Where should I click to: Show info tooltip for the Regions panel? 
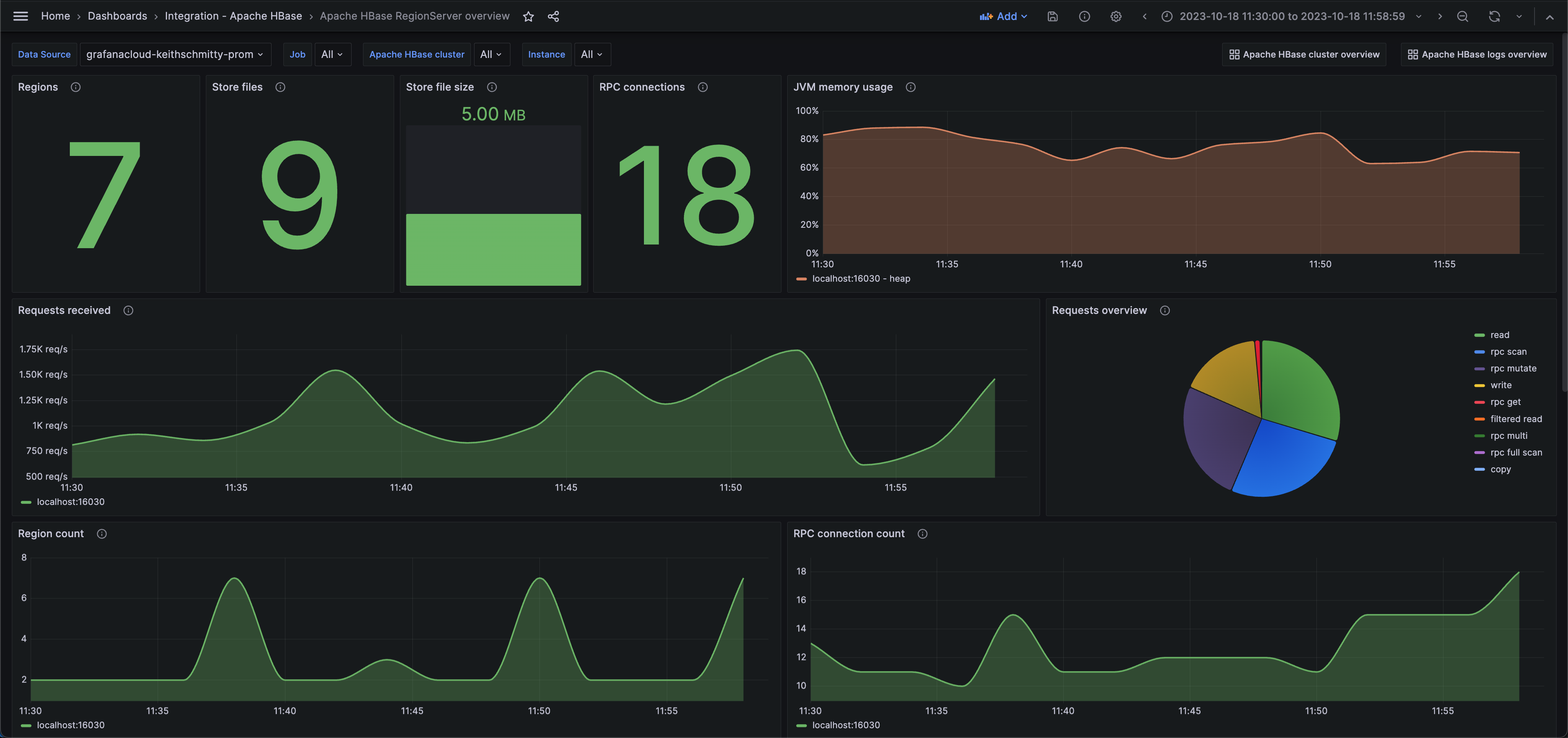pyautogui.click(x=76, y=87)
